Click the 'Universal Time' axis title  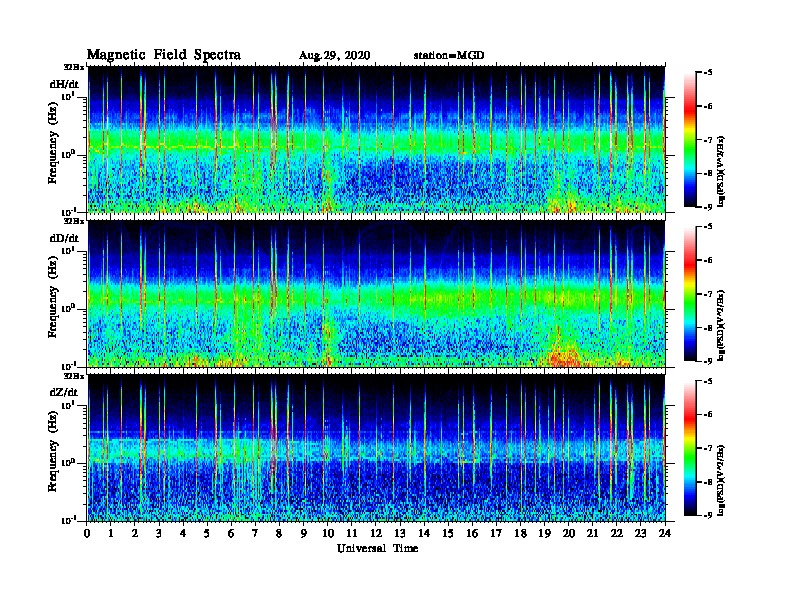click(x=377, y=548)
